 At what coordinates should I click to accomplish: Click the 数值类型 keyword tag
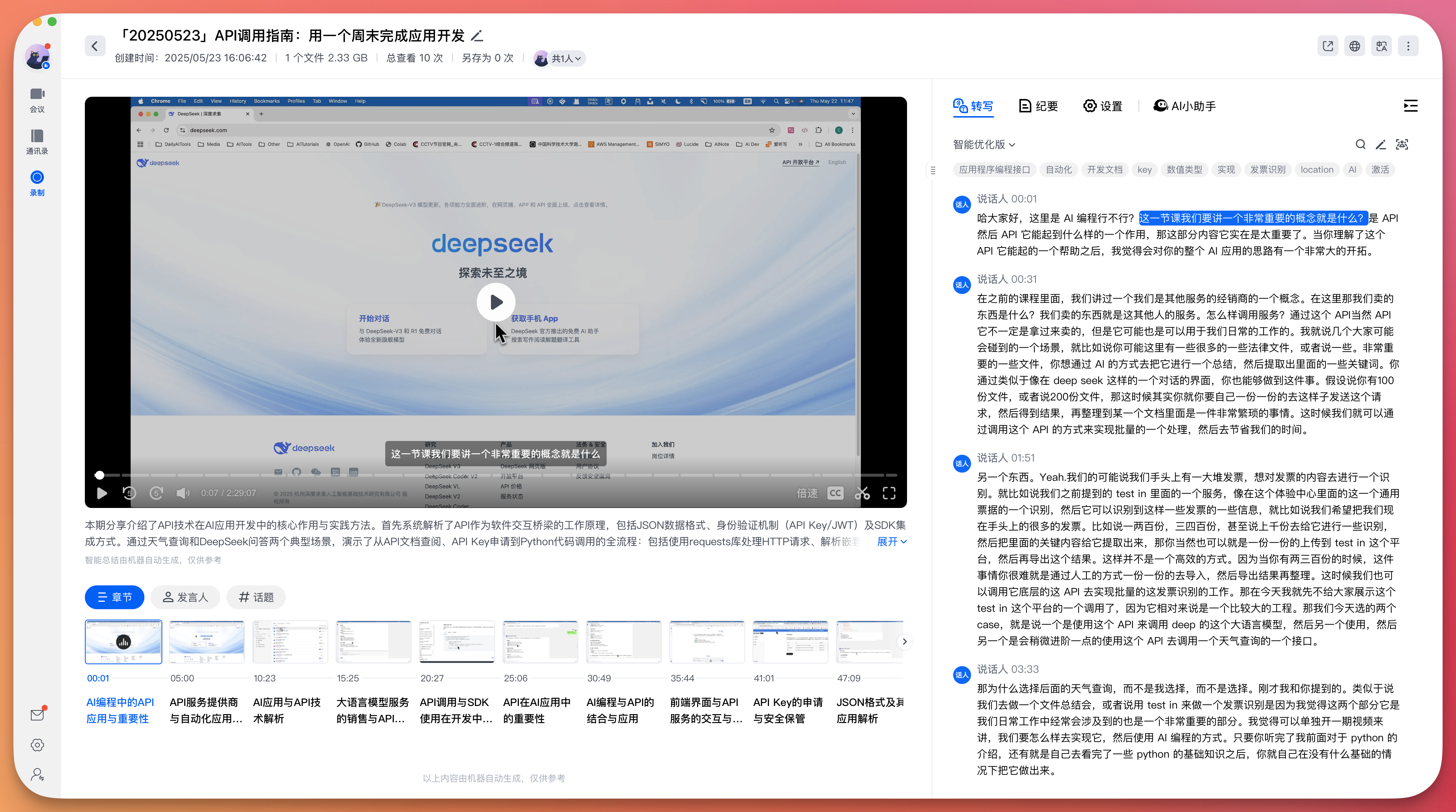point(1184,170)
